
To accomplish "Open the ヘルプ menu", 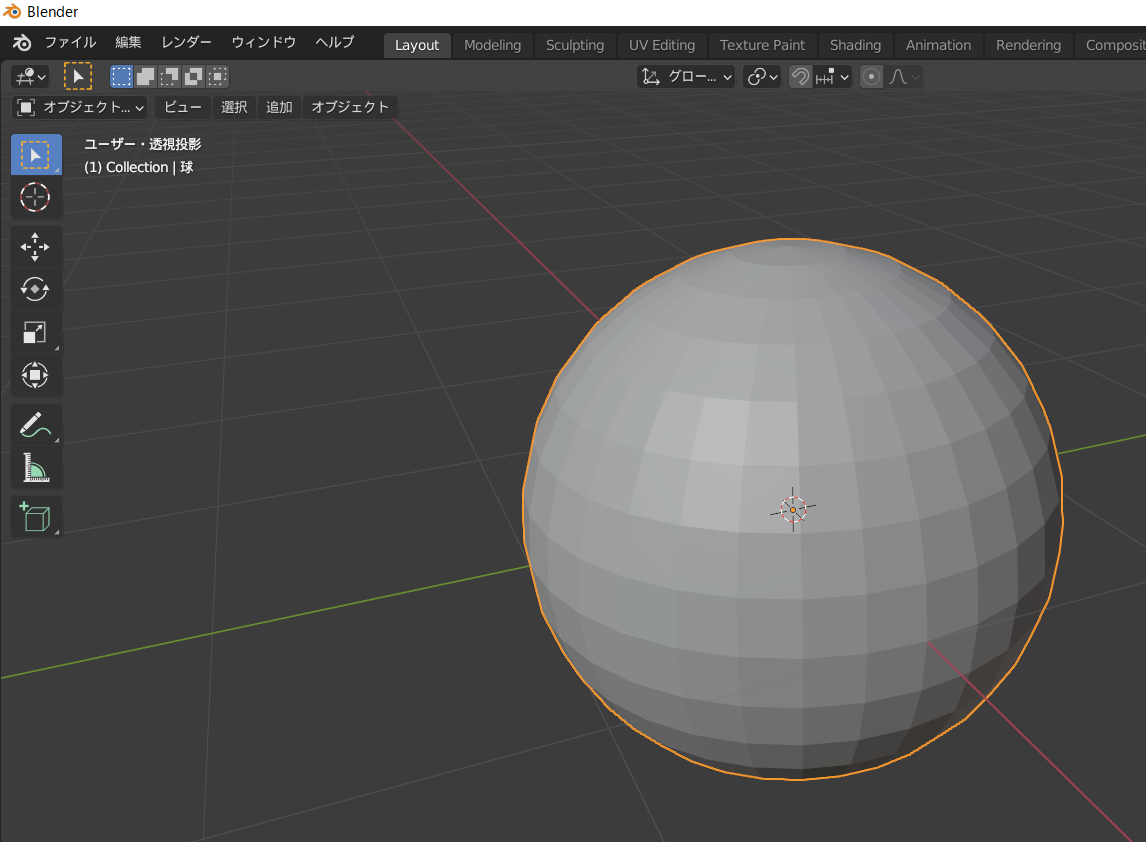I will [x=335, y=42].
